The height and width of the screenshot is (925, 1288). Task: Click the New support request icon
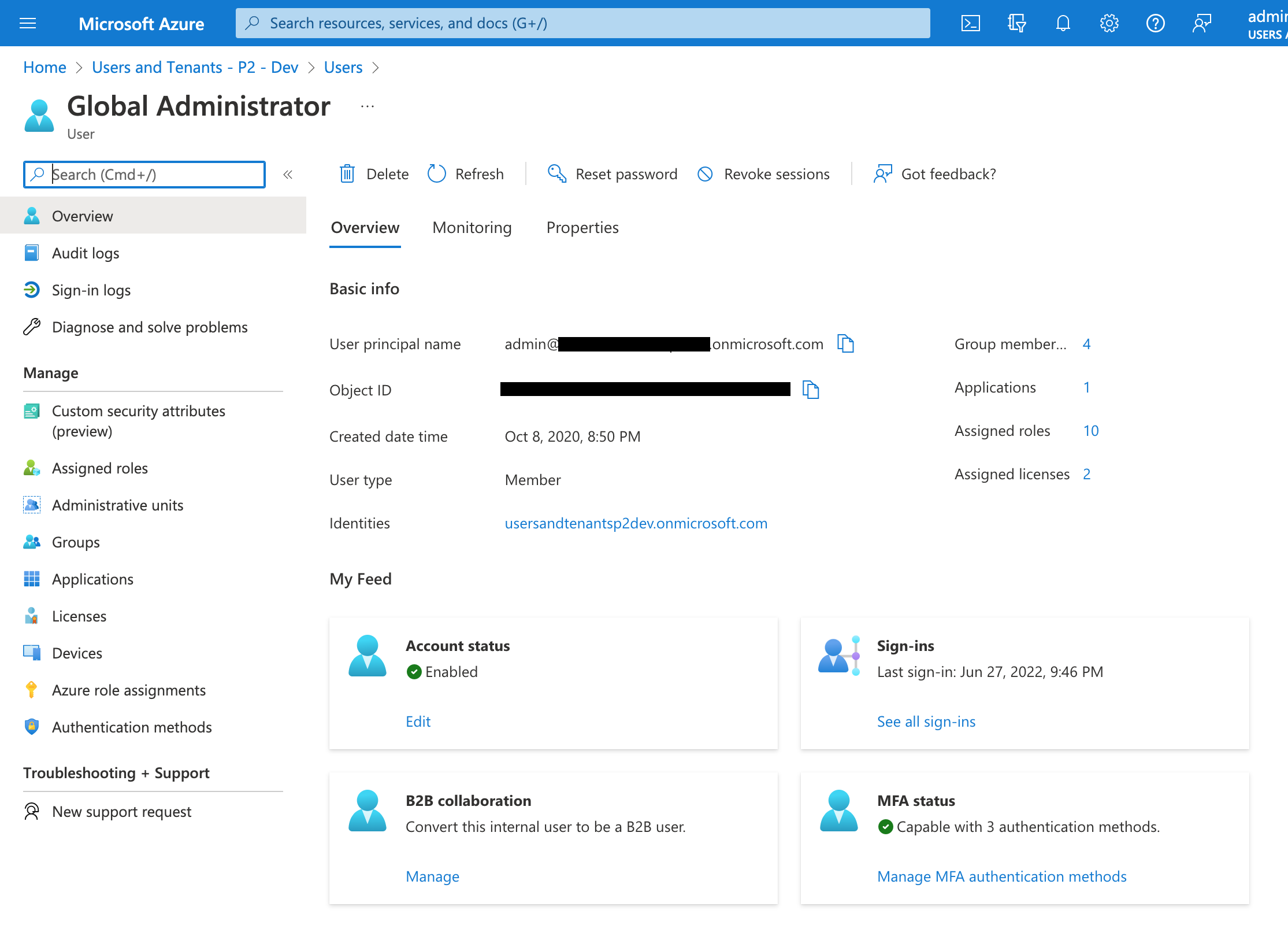[x=32, y=811]
